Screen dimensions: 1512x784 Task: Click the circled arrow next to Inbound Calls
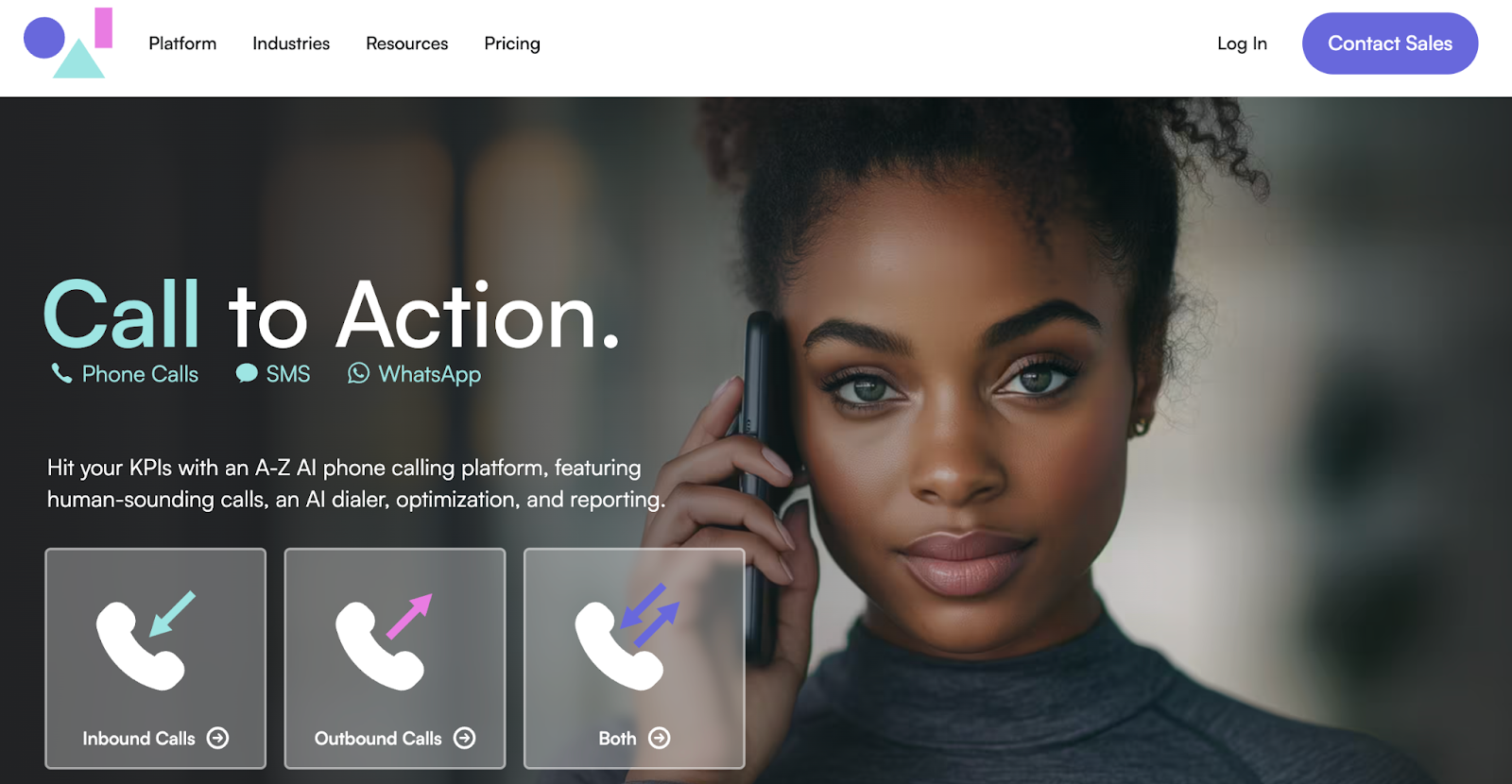(x=218, y=738)
